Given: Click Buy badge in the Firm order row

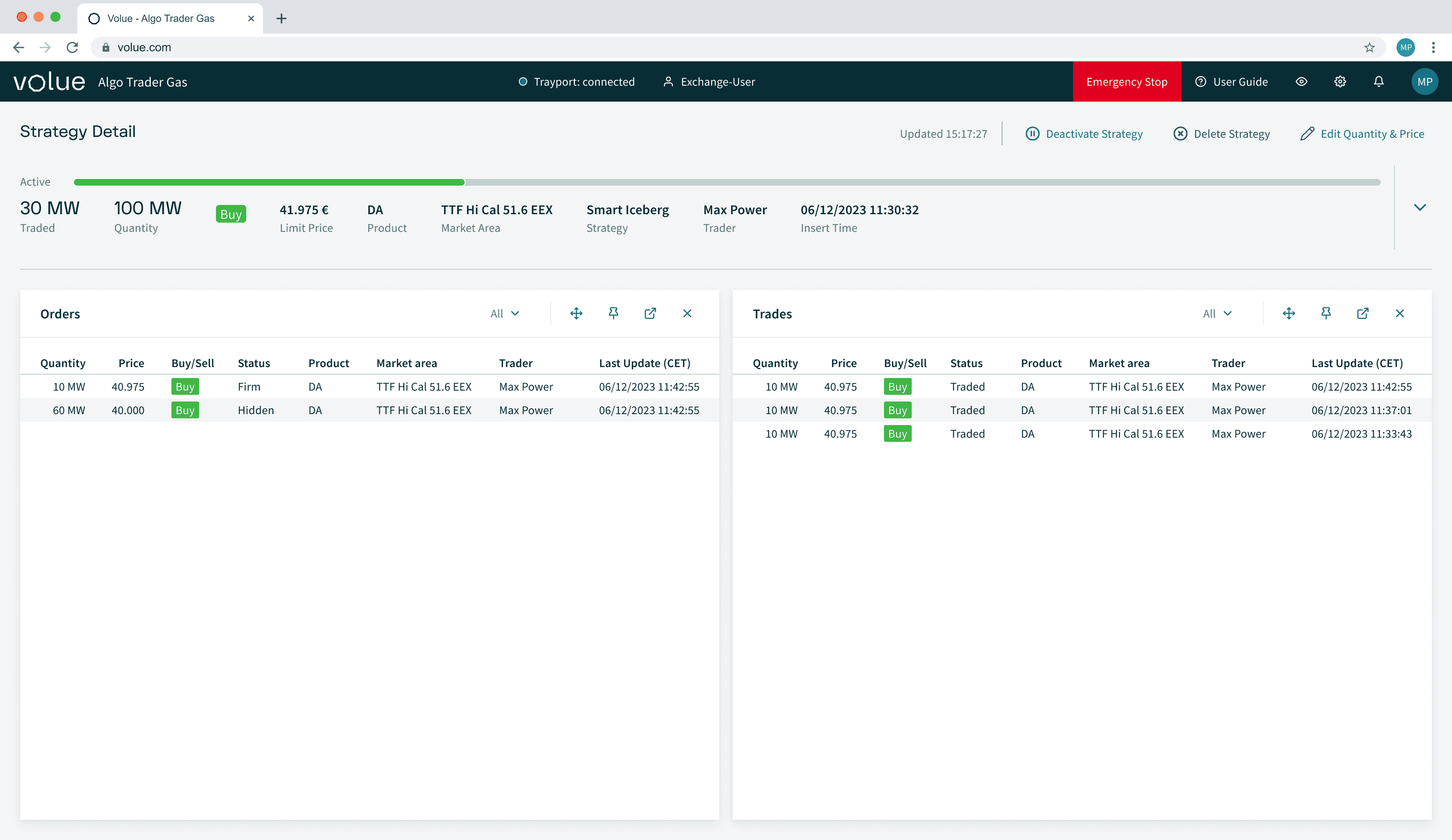Looking at the screenshot, I should [x=185, y=386].
